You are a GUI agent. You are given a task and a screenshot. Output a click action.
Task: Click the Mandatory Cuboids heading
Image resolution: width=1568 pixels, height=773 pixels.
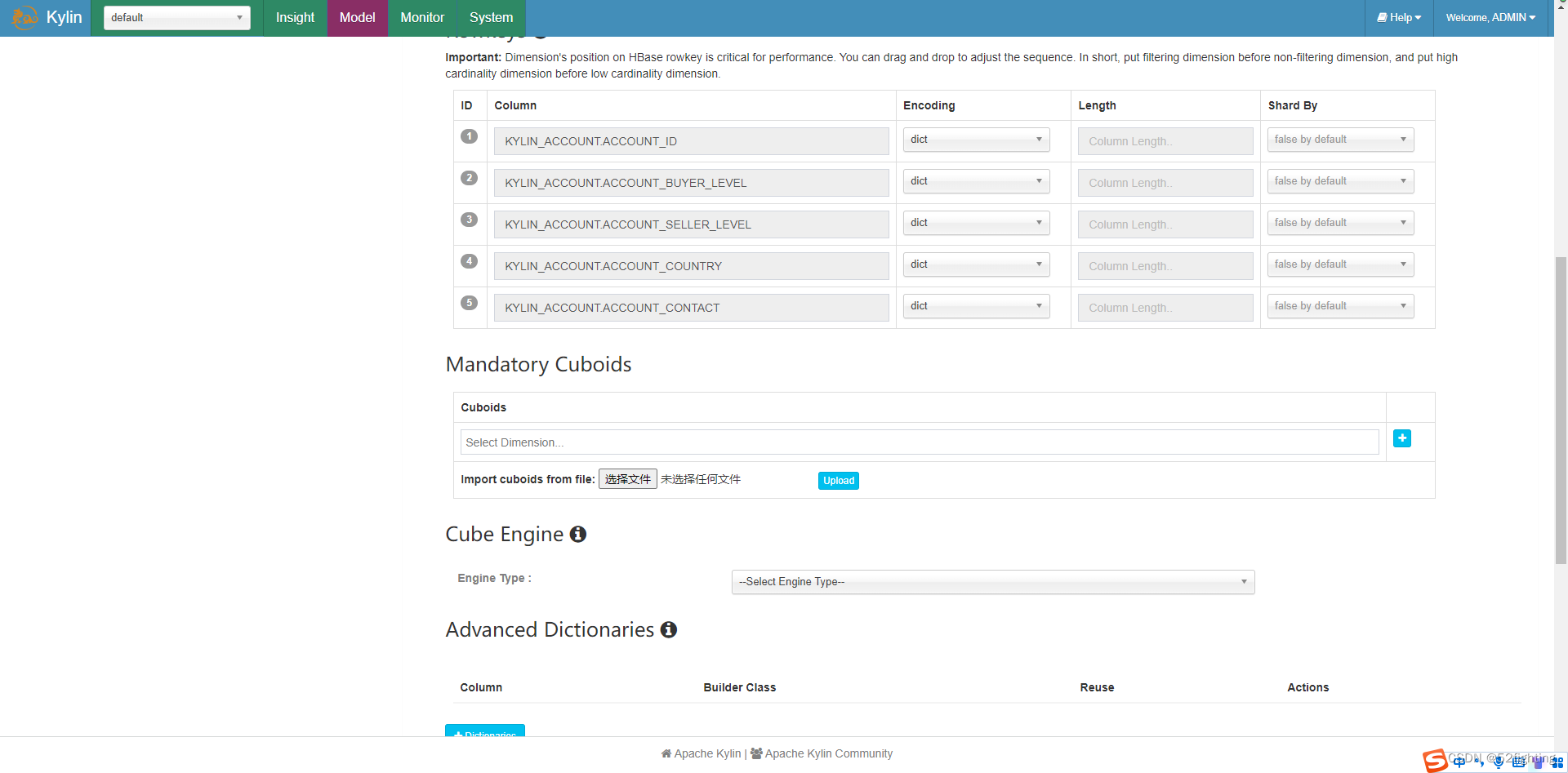click(x=538, y=364)
